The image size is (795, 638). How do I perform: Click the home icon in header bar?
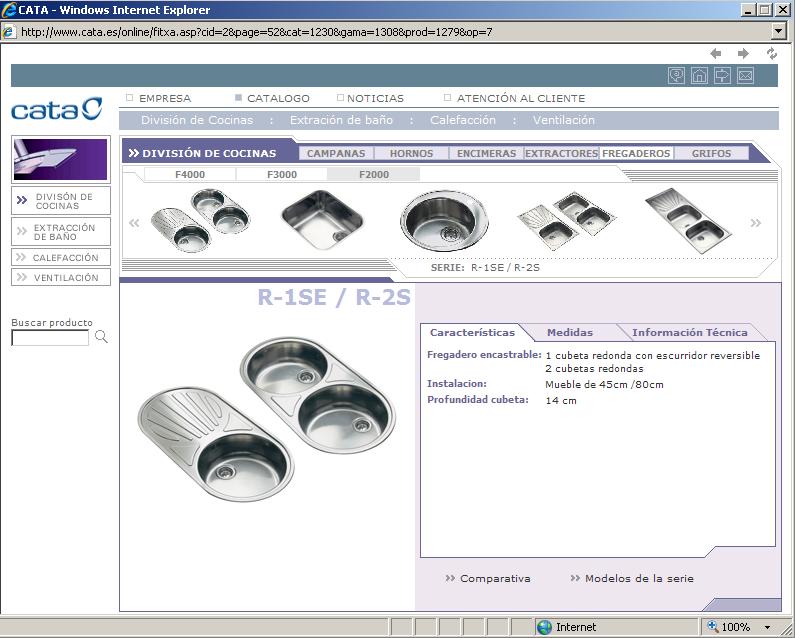point(700,75)
